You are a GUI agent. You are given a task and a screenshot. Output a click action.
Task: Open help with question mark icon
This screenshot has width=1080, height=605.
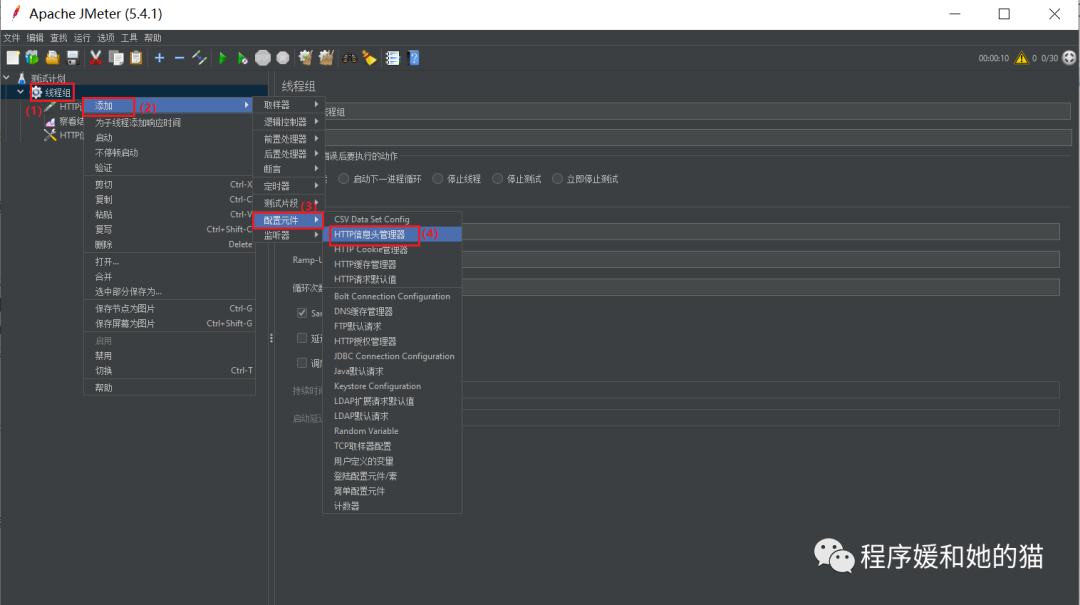coord(413,58)
